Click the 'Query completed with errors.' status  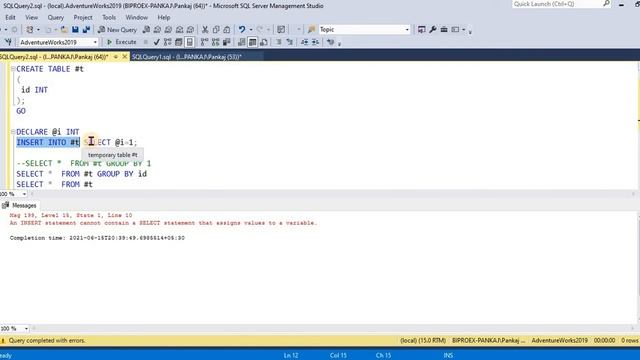click(x=47, y=340)
